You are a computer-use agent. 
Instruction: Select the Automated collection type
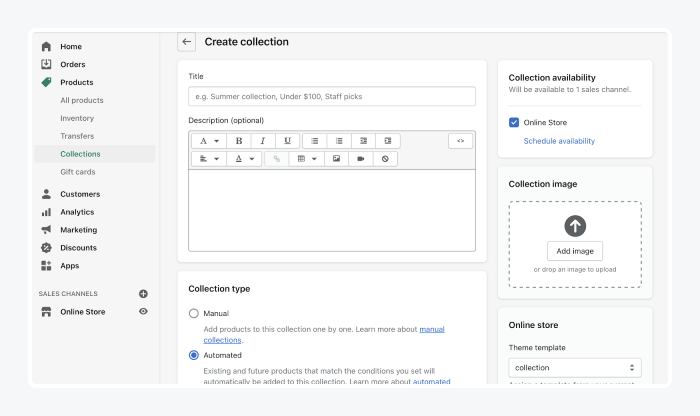coord(194,354)
